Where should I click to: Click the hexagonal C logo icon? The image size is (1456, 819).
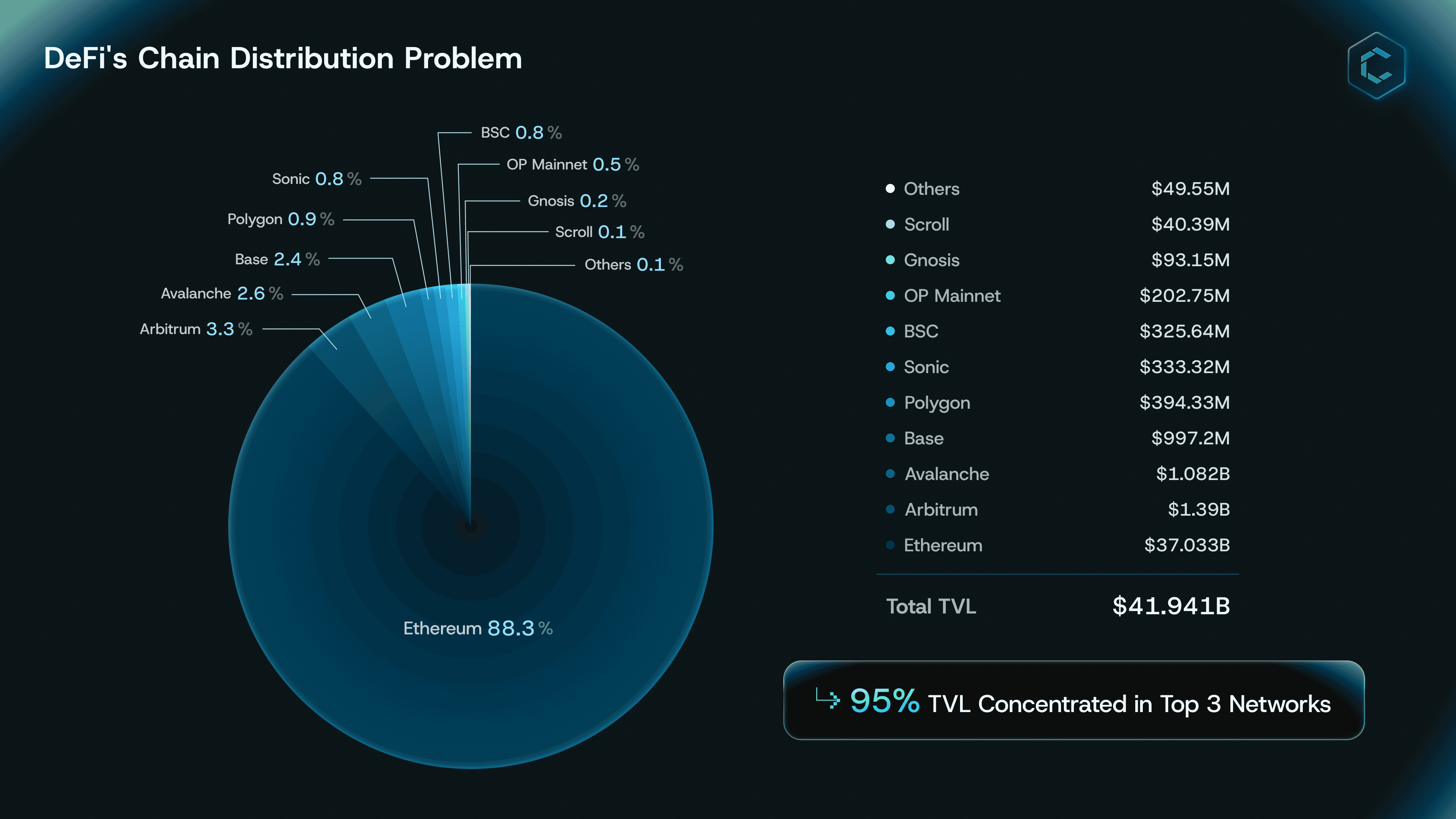1376,66
